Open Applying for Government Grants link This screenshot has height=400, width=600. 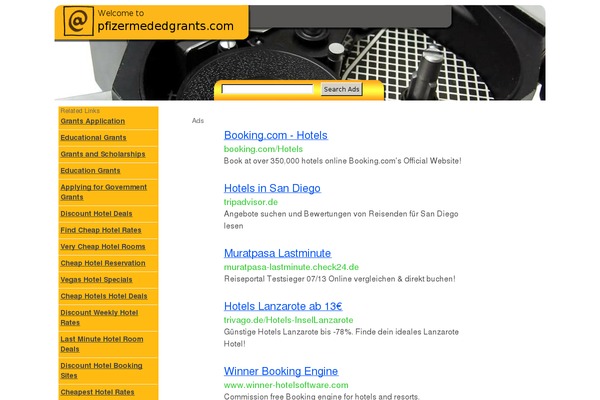click(x=103, y=192)
